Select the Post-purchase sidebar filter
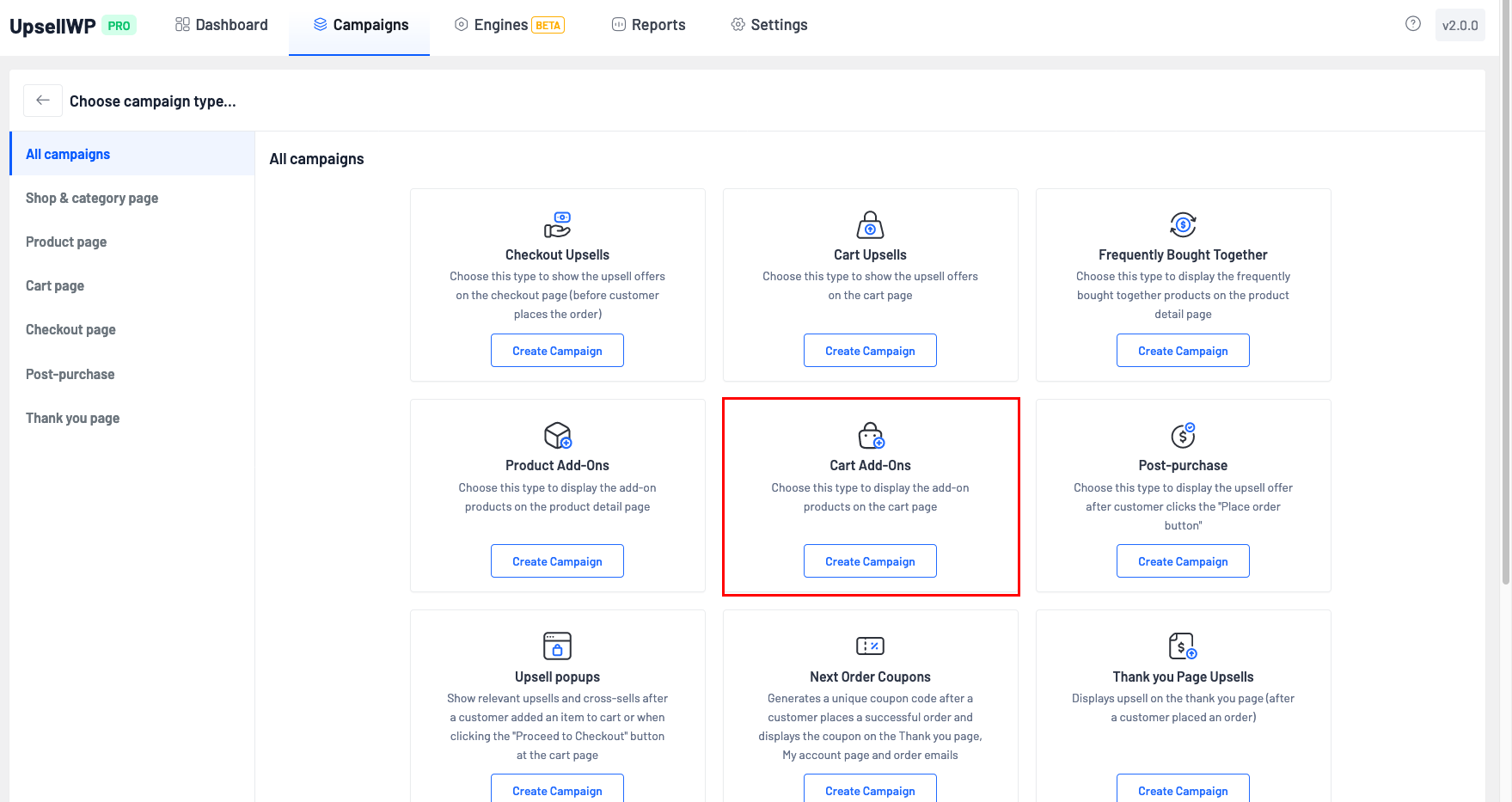 click(x=70, y=375)
